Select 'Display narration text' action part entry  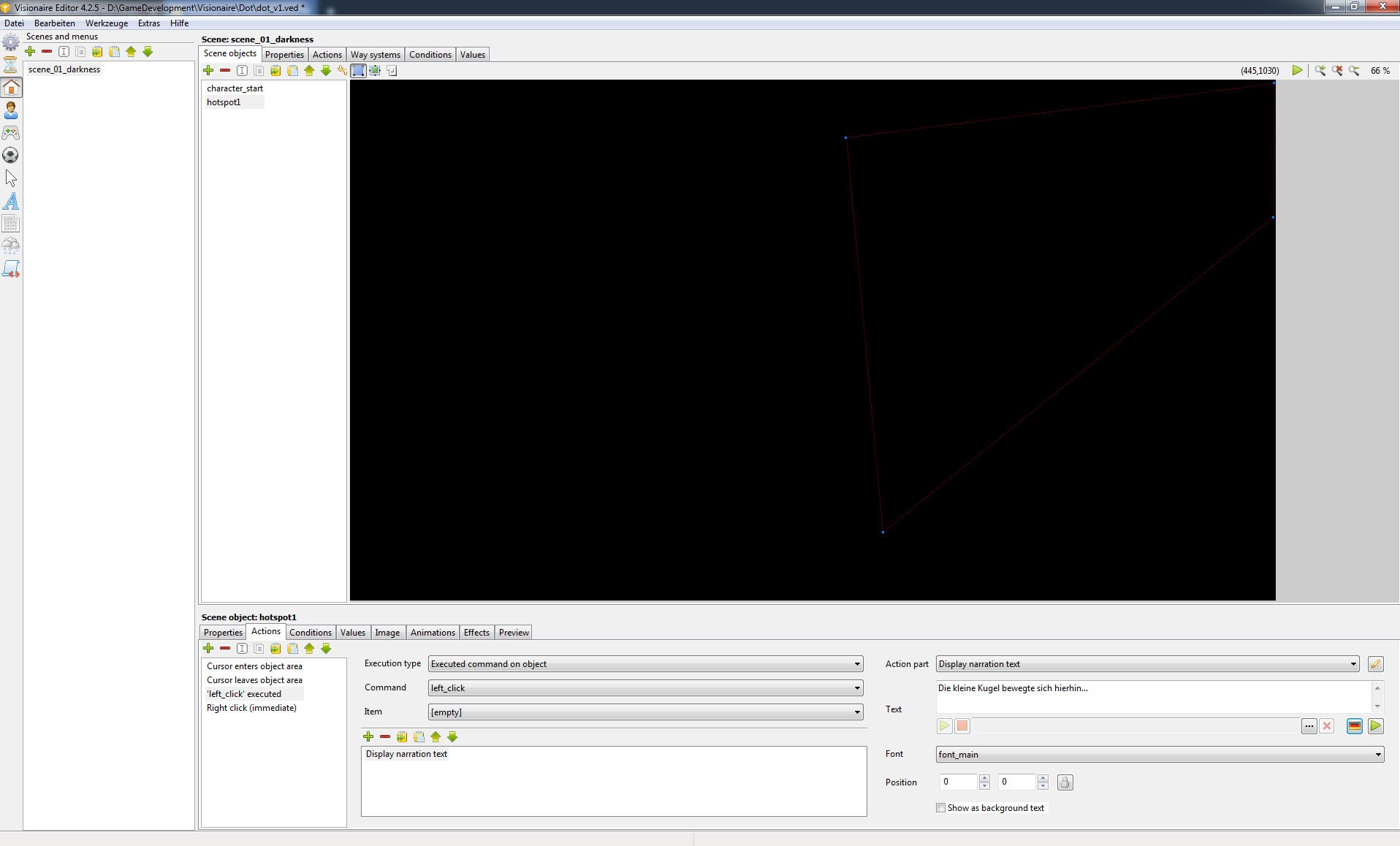406,754
